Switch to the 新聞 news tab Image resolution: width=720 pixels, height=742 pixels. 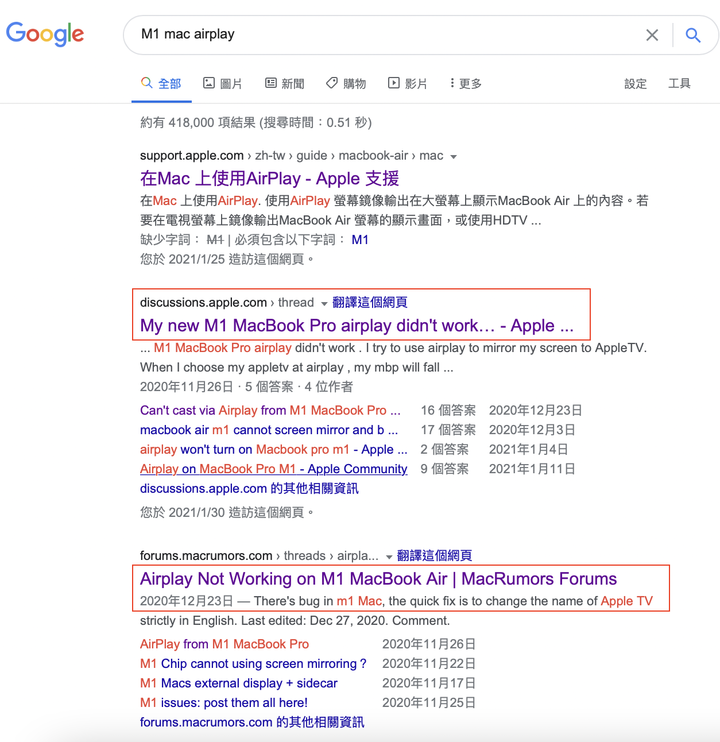coord(284,84)
